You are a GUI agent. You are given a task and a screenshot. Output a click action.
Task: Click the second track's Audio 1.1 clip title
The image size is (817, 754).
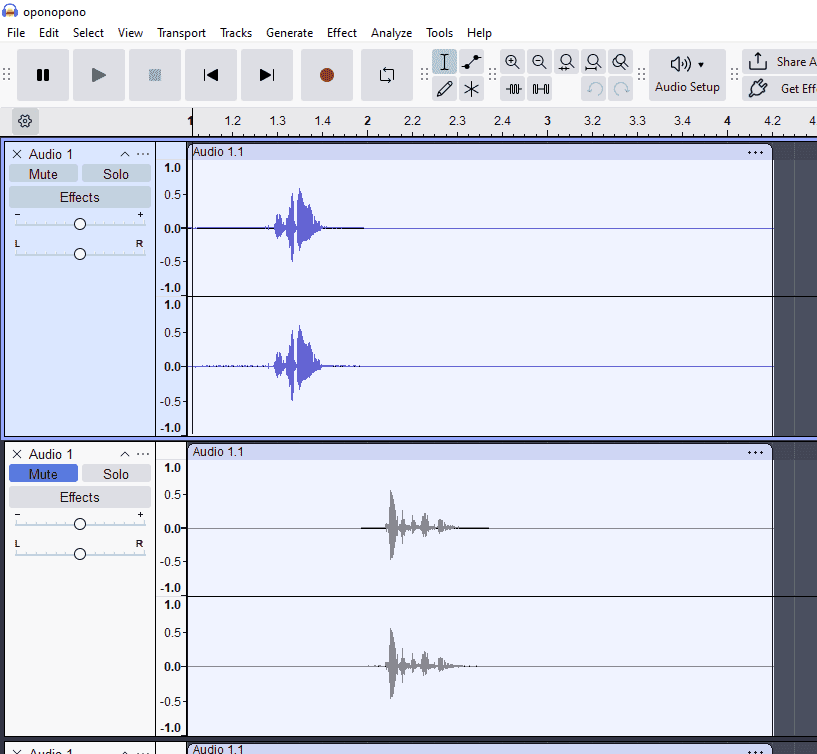[218, 452]
